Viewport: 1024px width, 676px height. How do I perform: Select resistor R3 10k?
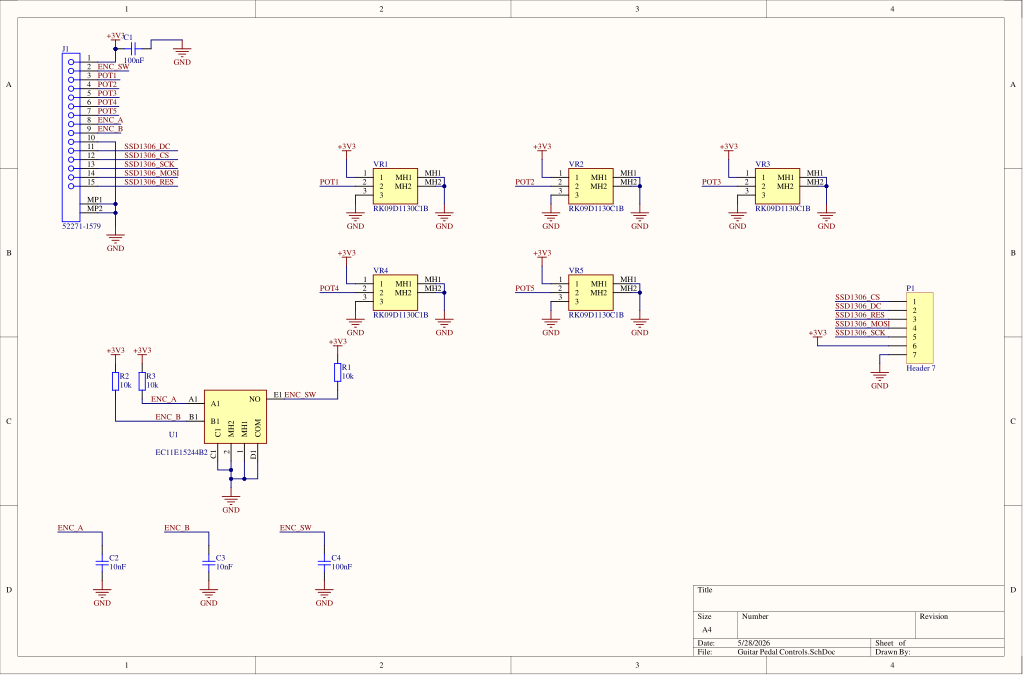coord(142,381)
